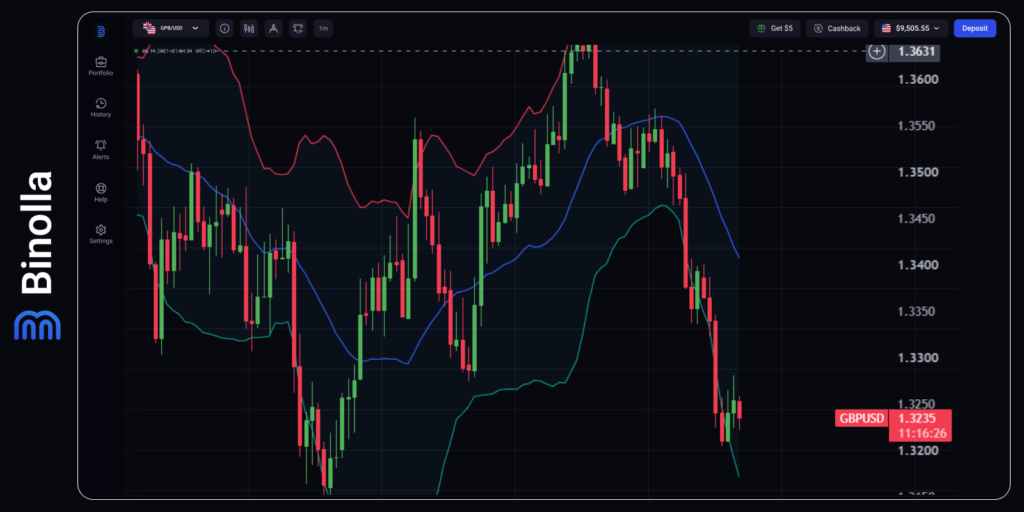
Task: Open the candlestick chart type icon
Action: click(x=249, y=28)
